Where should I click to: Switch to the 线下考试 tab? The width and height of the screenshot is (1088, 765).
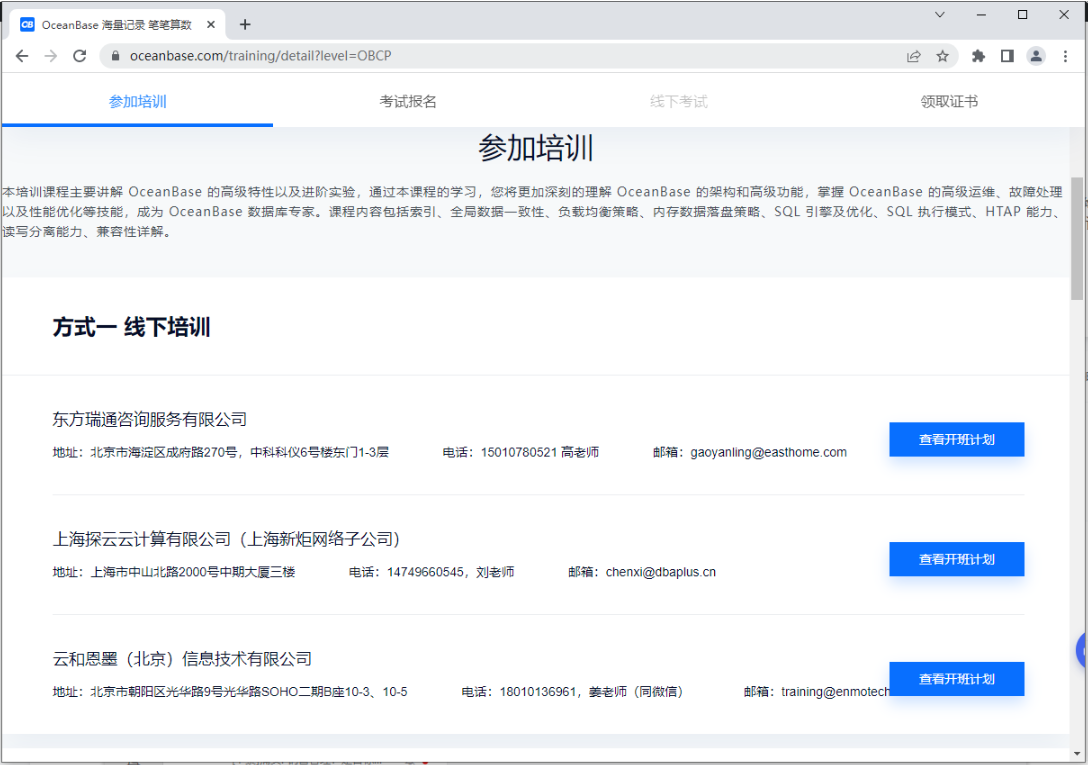click(x=679, y=102)
